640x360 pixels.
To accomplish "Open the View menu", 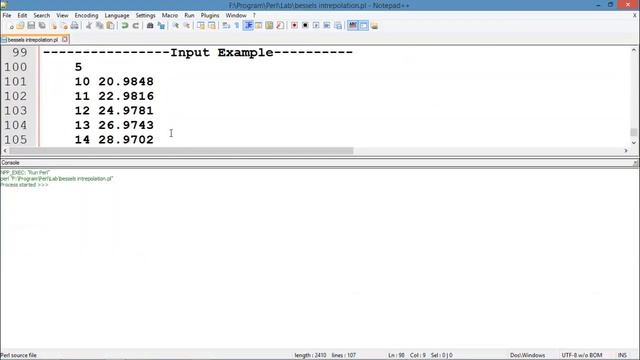I will coord(62,15).
